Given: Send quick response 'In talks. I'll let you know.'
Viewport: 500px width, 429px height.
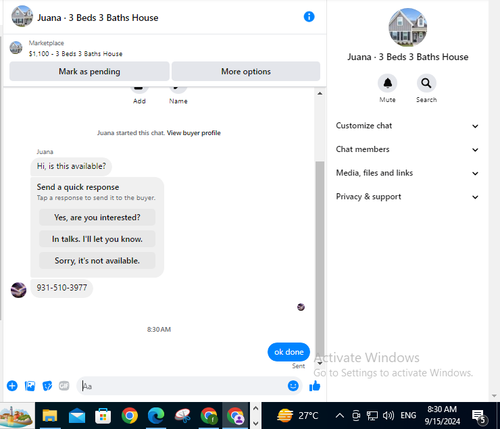Looking at the screenshot, I should click(97, 239).
